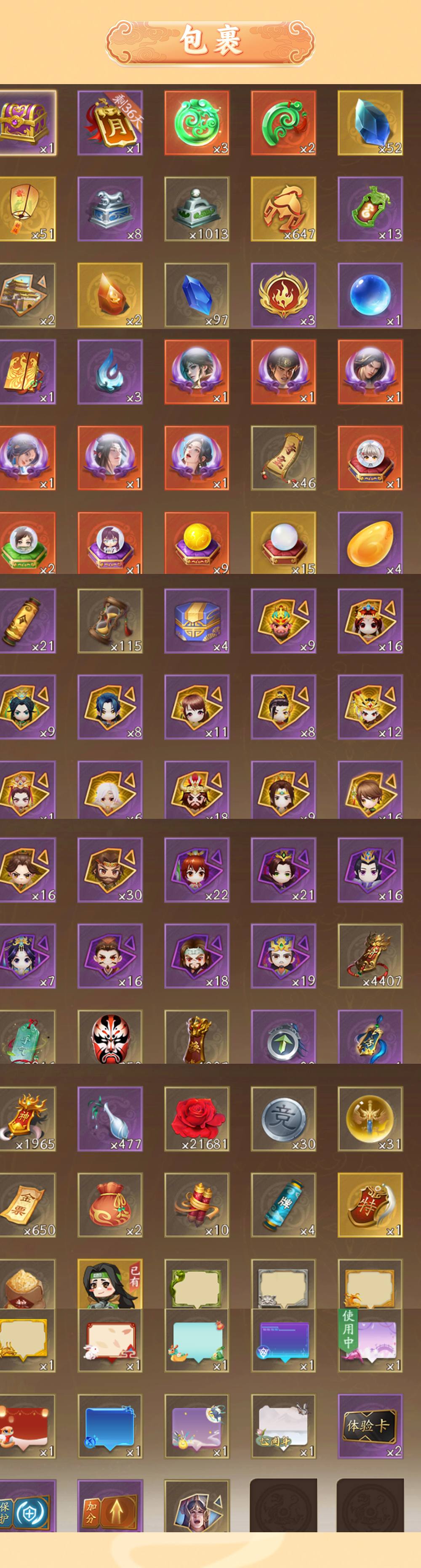Tap the chat bubble marked 使用中
Screen dimensions: 421x1568
point(370,1339)
